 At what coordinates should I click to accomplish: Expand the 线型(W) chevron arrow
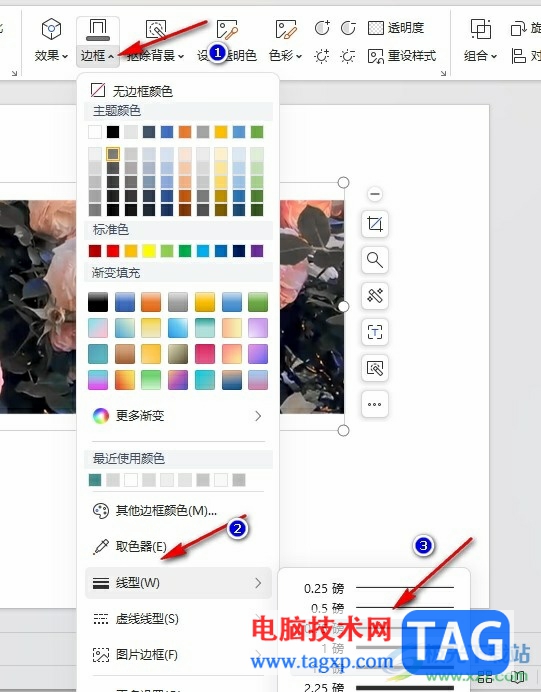coord(258,583)
